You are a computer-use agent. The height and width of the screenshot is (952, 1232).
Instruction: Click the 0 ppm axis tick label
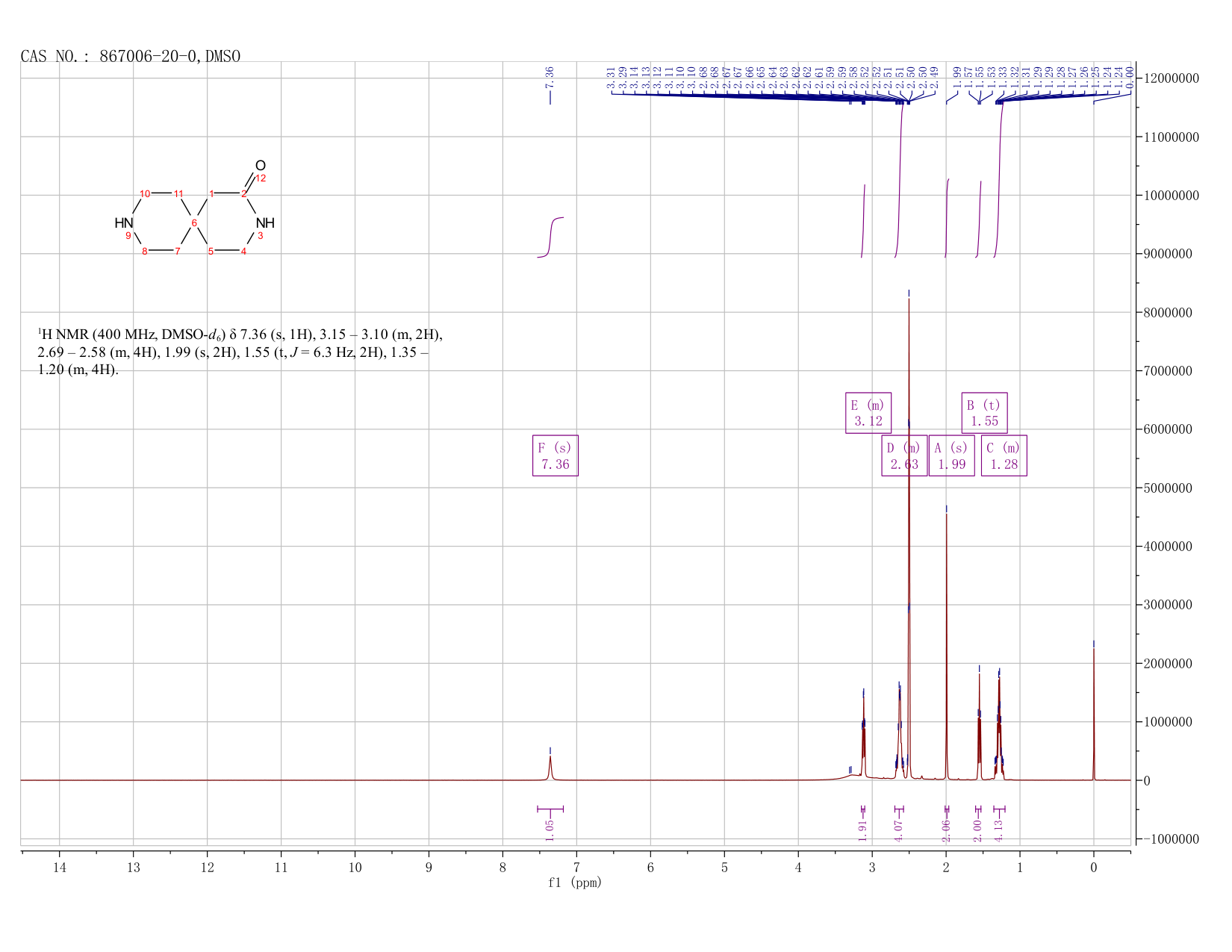click(1094, 867)
